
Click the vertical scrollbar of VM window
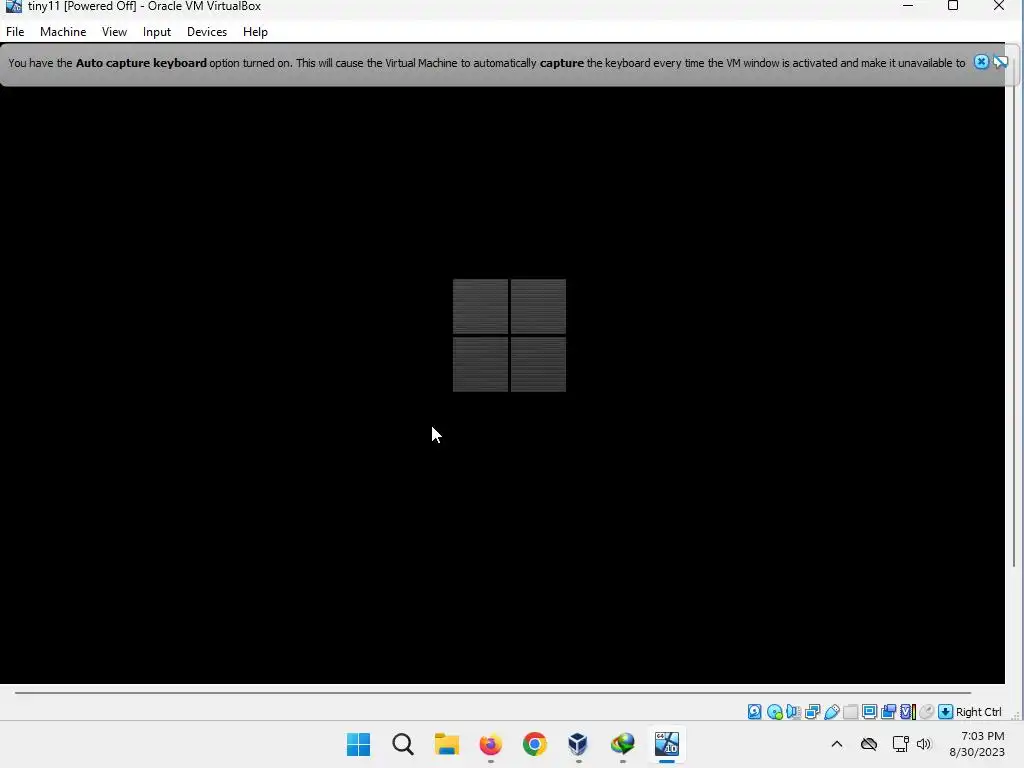1014,313
